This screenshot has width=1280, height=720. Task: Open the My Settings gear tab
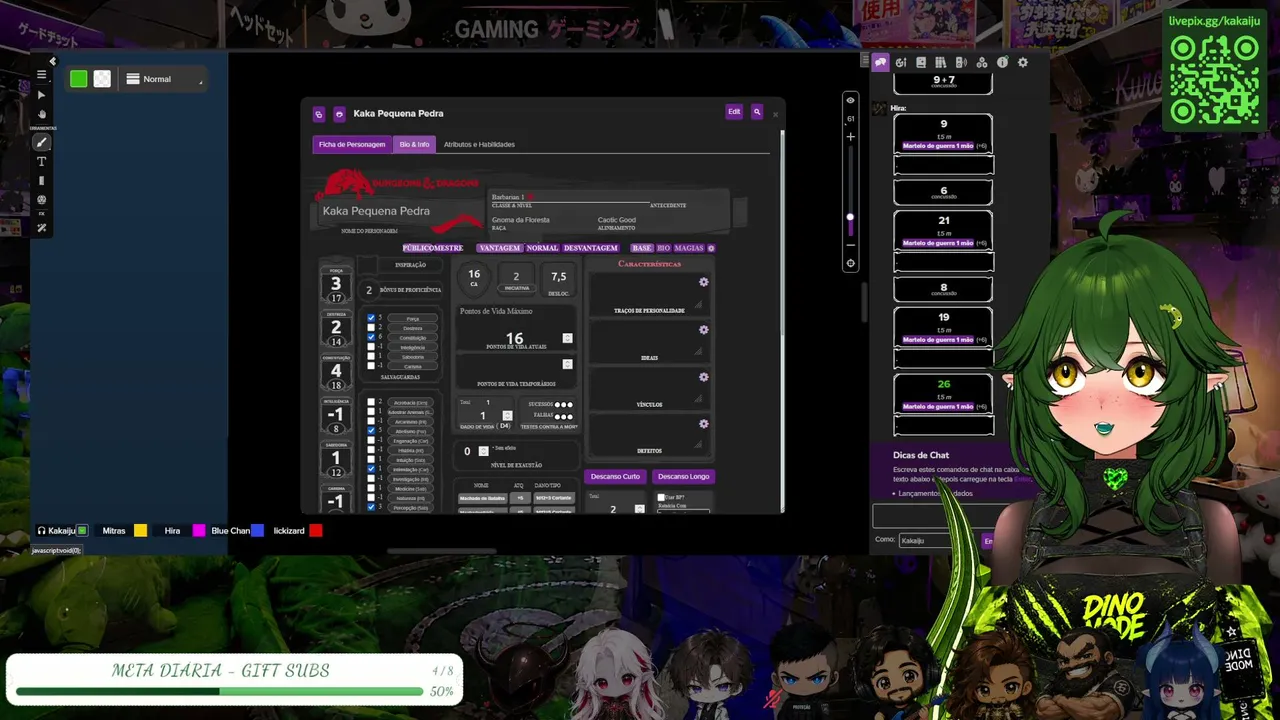click(x=1022, y=63)
